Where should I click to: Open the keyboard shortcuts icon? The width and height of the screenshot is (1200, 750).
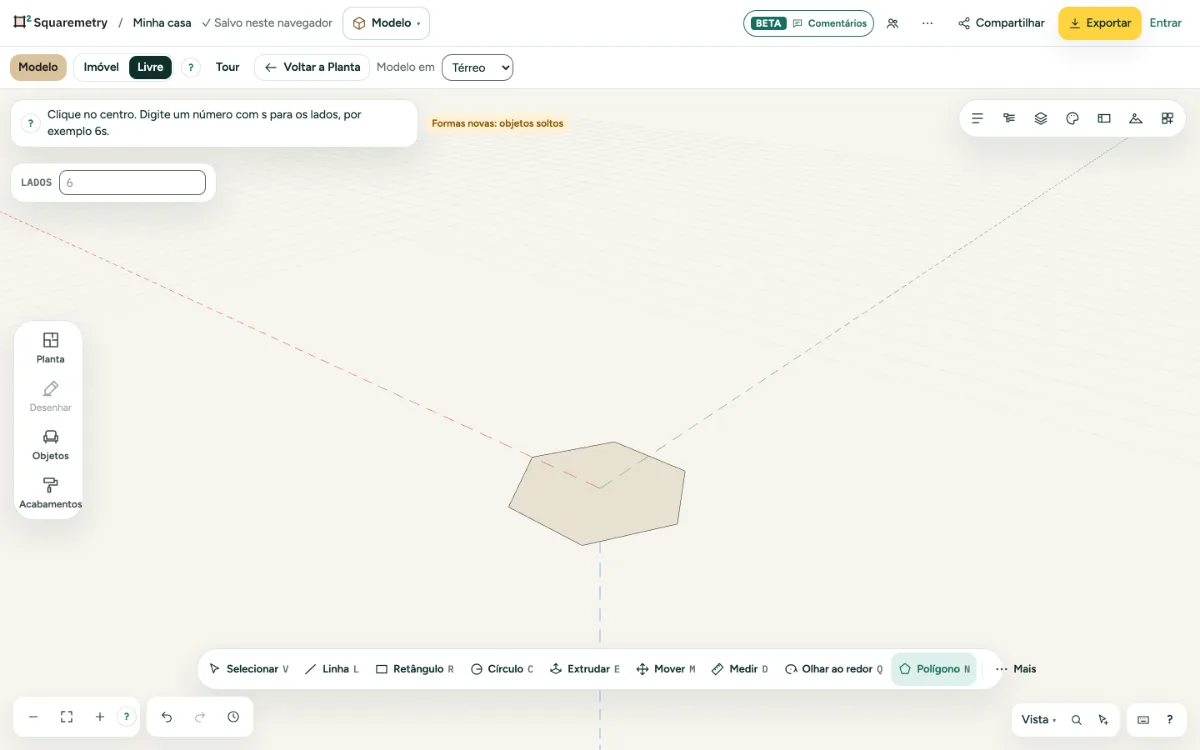[x=1143, y=720]
